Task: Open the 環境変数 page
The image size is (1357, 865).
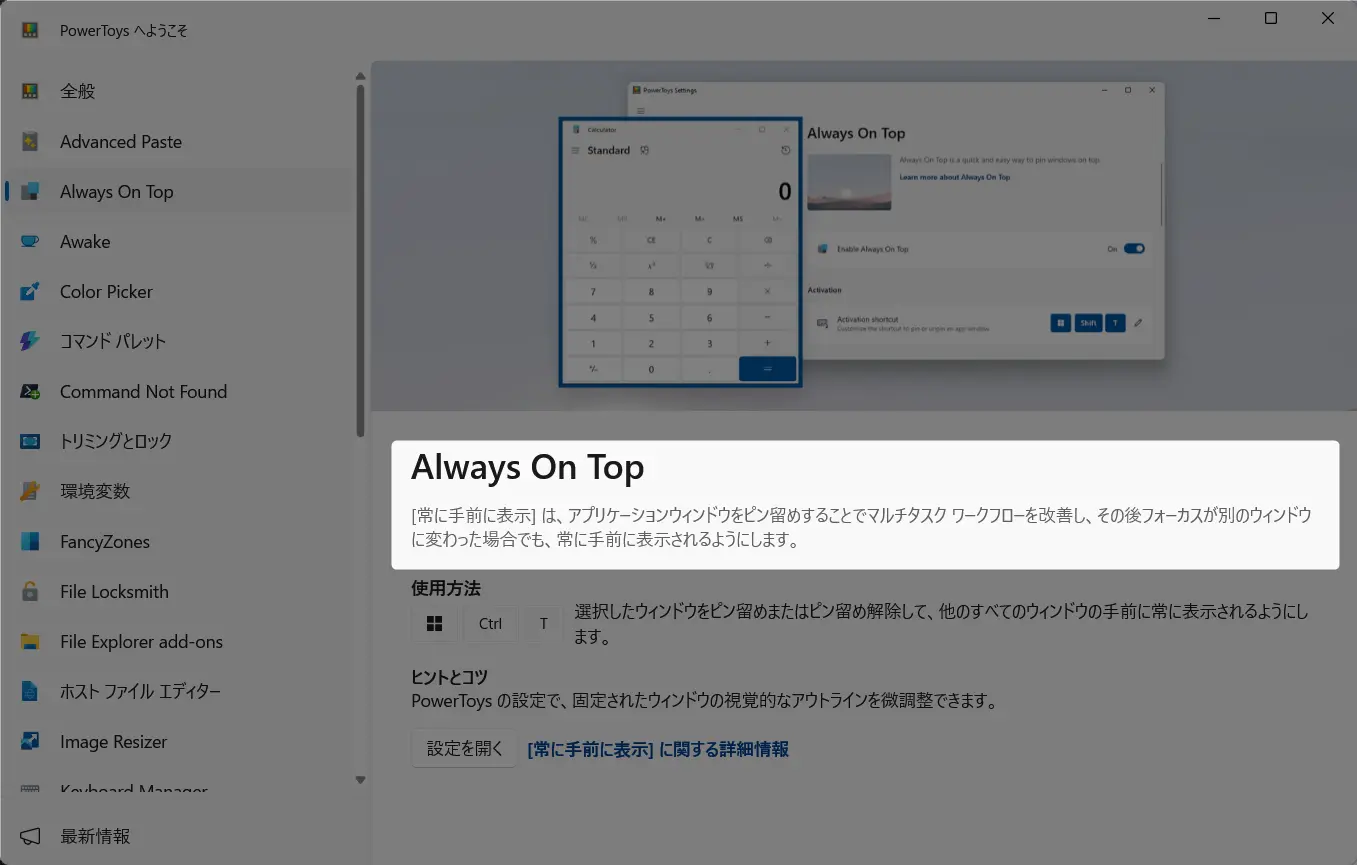Action: point(177,491)
